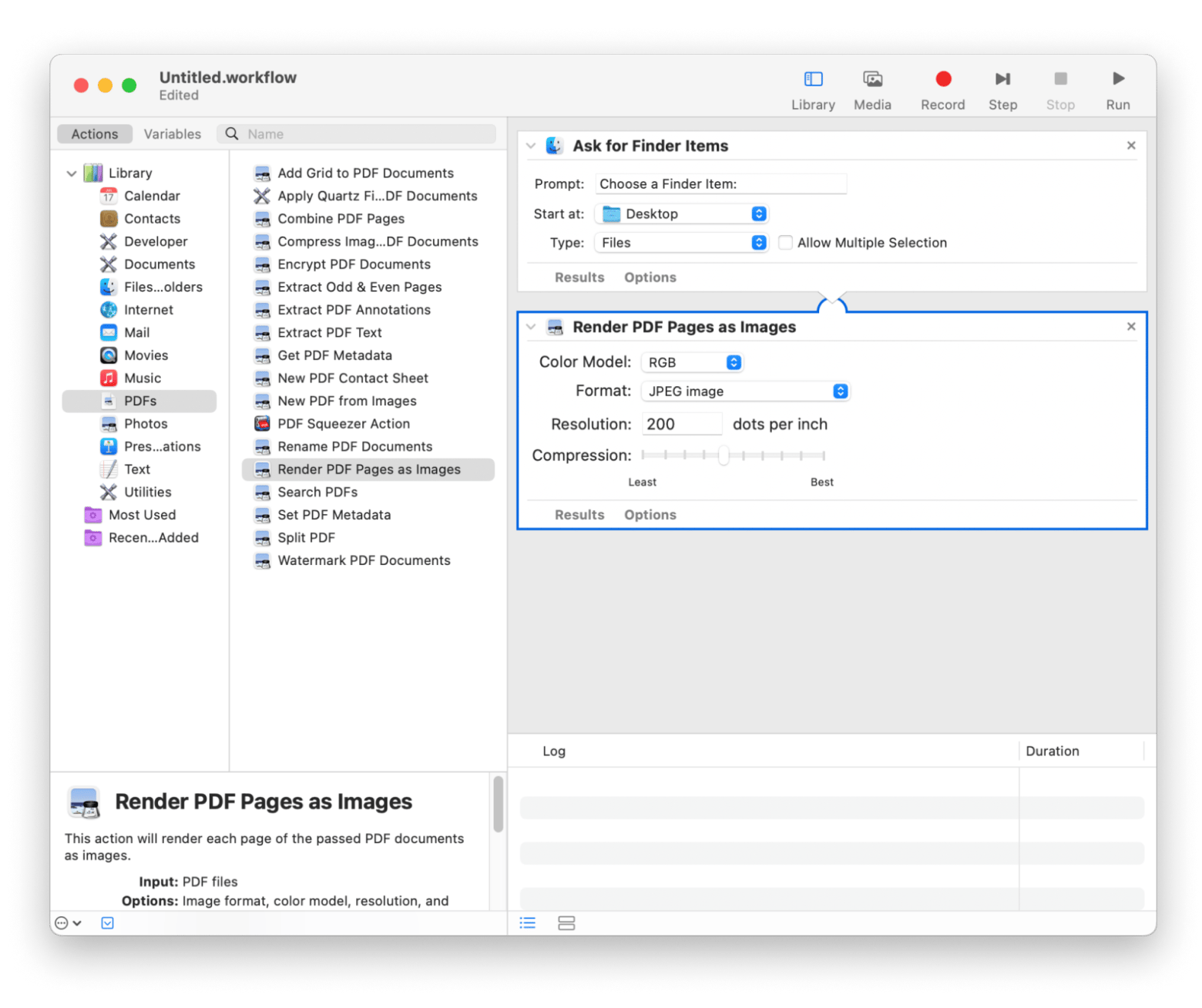Switch to the Variables tab
The width and height of the screenshot is (1202, 1008).
[x=172, y=134]
